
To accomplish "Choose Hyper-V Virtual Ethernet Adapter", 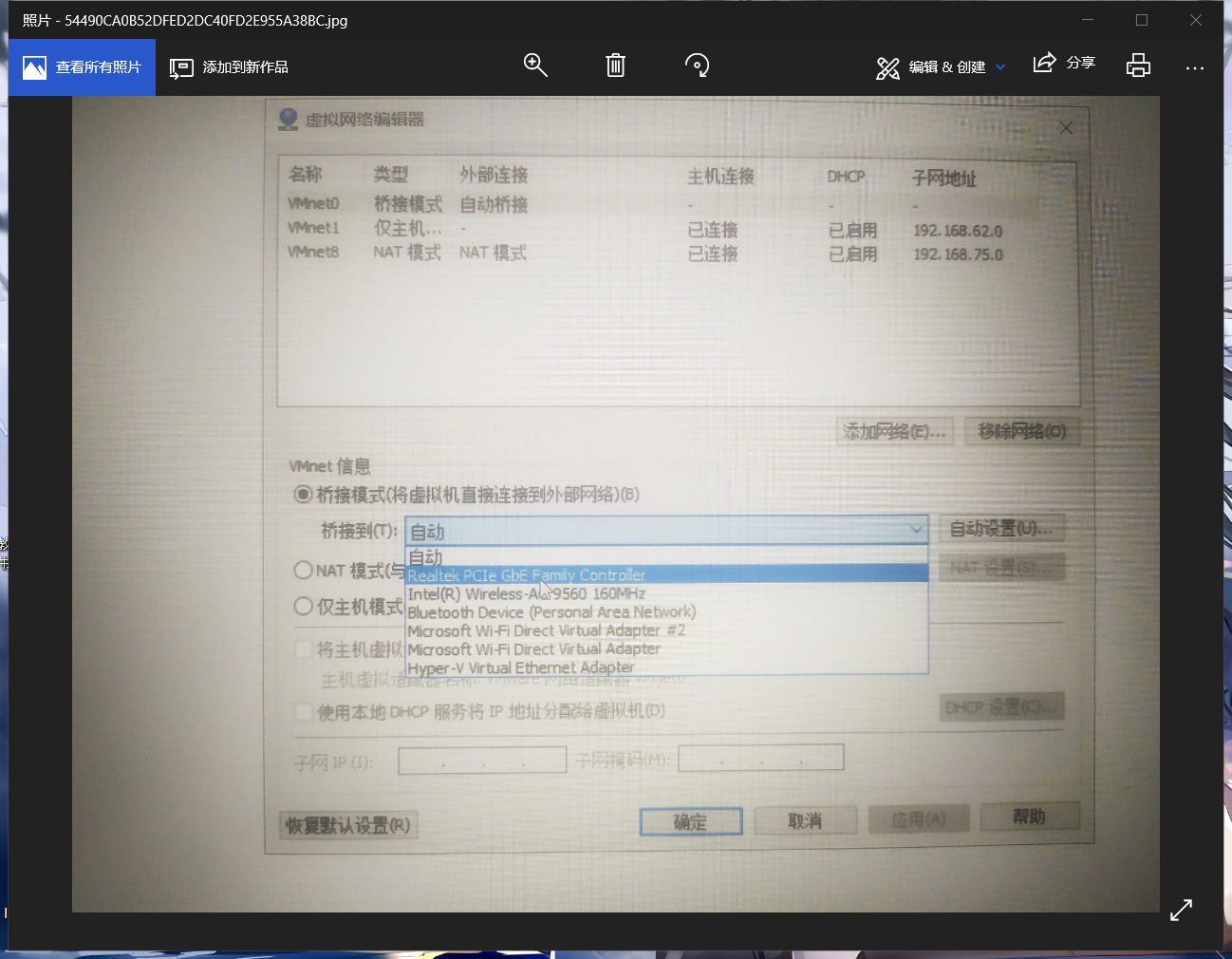I will tap(666, 668).
